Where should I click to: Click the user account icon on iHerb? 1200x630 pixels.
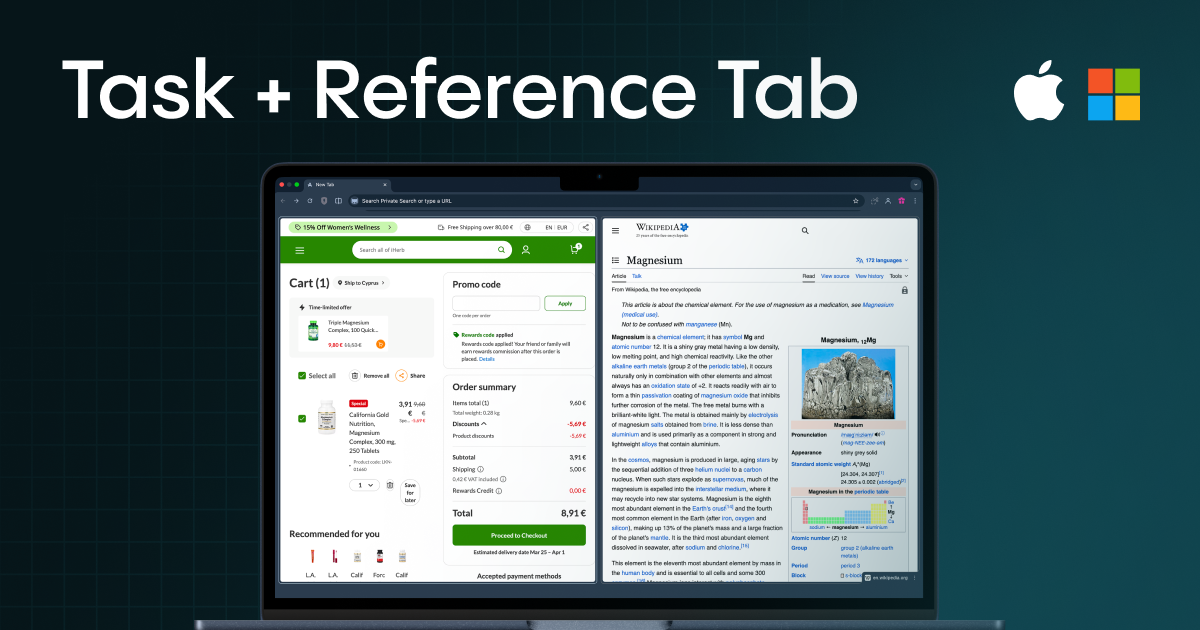526,250
